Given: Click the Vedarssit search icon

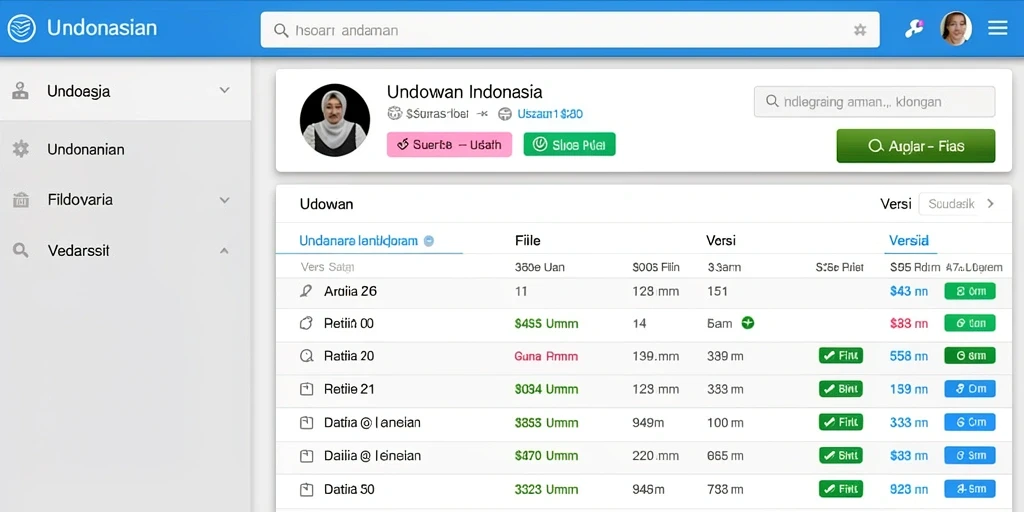Looking at the screenshot, I should (x=20, y=250).
